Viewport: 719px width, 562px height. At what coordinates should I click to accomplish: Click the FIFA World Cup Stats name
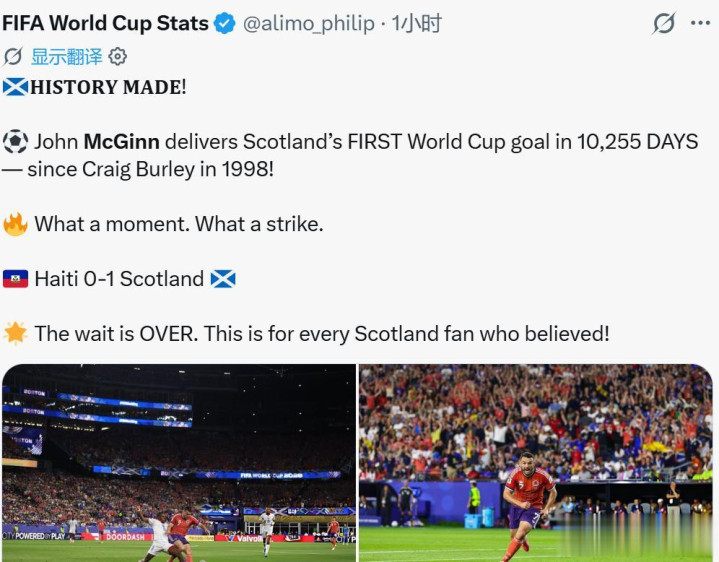(105, 23)
